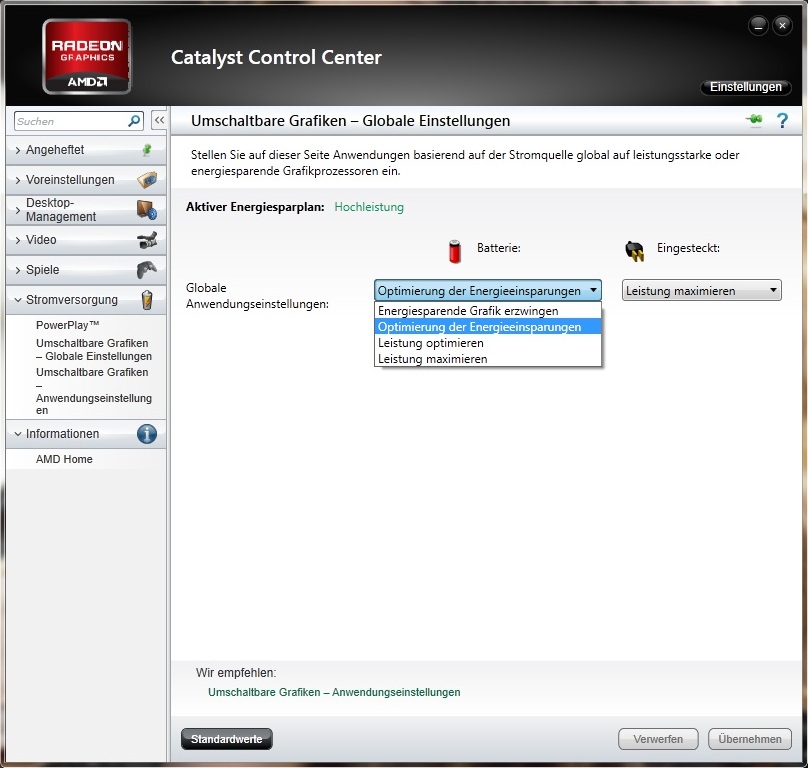808x768 pixels.
Task: Click the Übernehmen button
Action: 750,739
